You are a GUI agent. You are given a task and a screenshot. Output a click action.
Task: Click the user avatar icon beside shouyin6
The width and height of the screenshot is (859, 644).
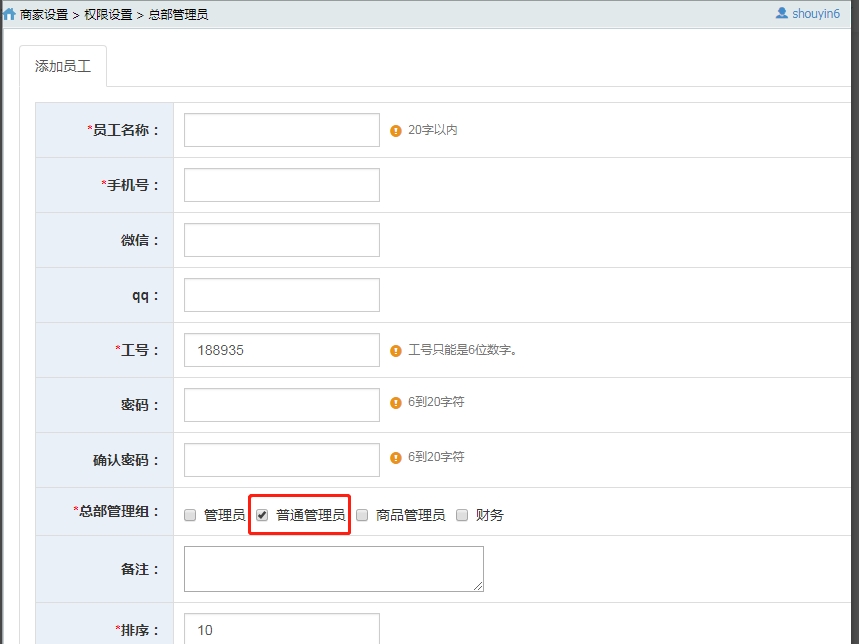click(x=782, y=14)
